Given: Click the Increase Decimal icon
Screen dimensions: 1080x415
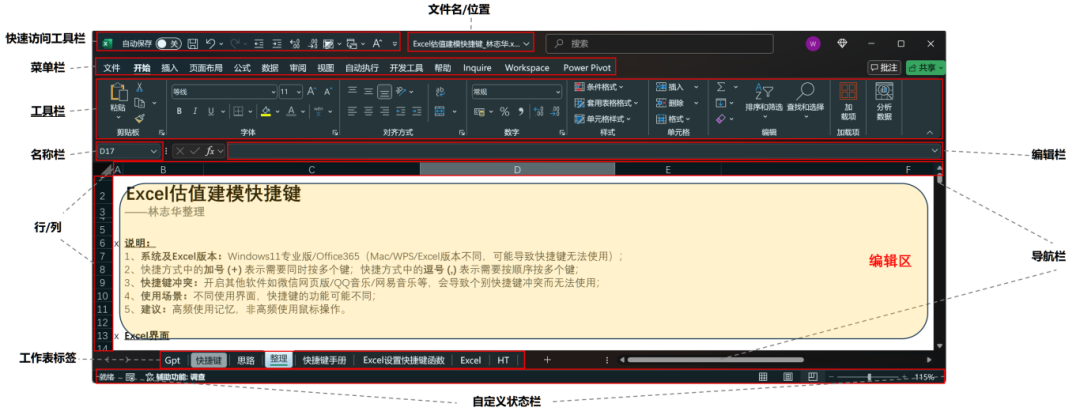Looking at the screenshot, I should (x=538, y=111).
